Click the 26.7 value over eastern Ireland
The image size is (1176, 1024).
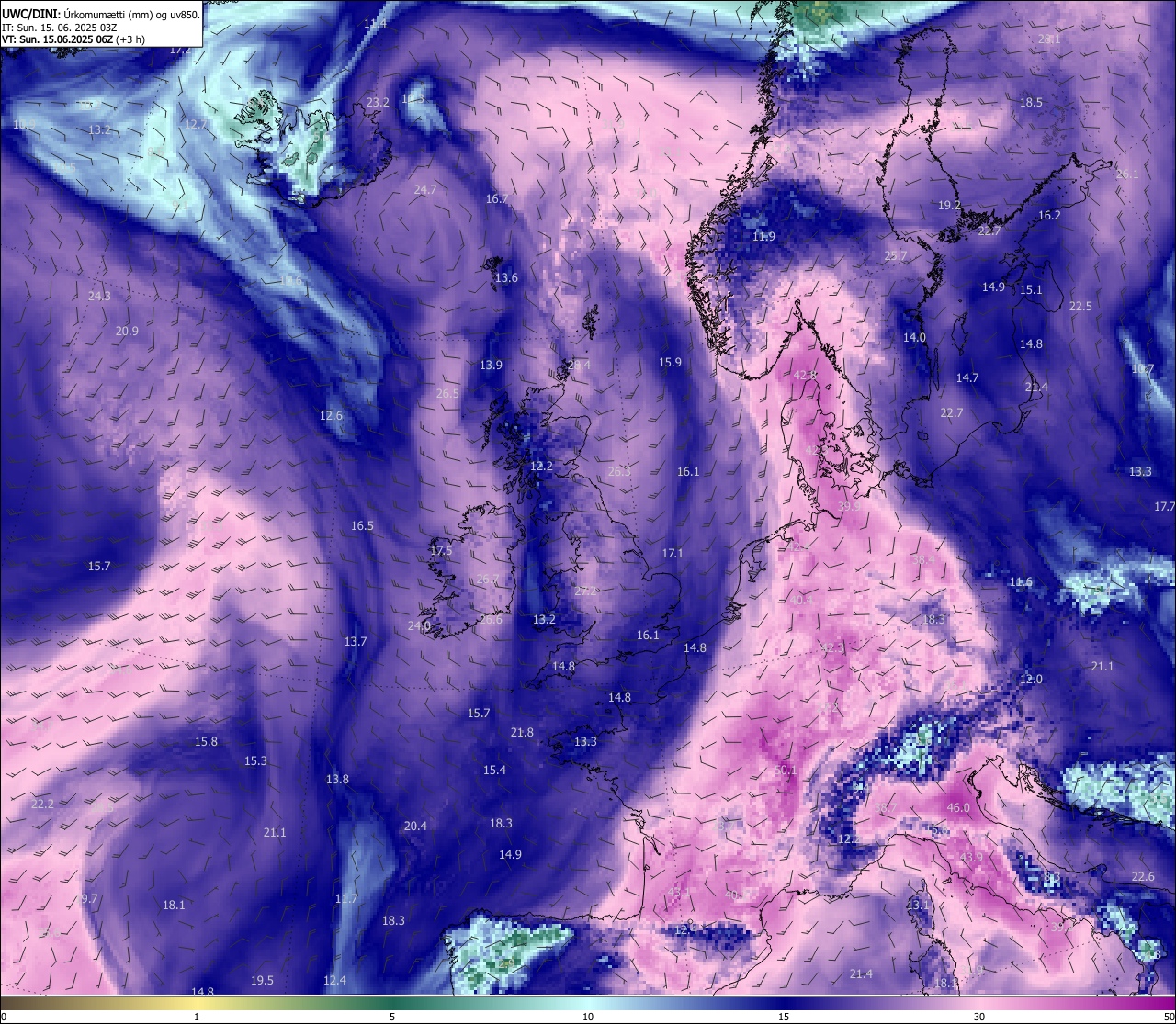pos(488,580)
